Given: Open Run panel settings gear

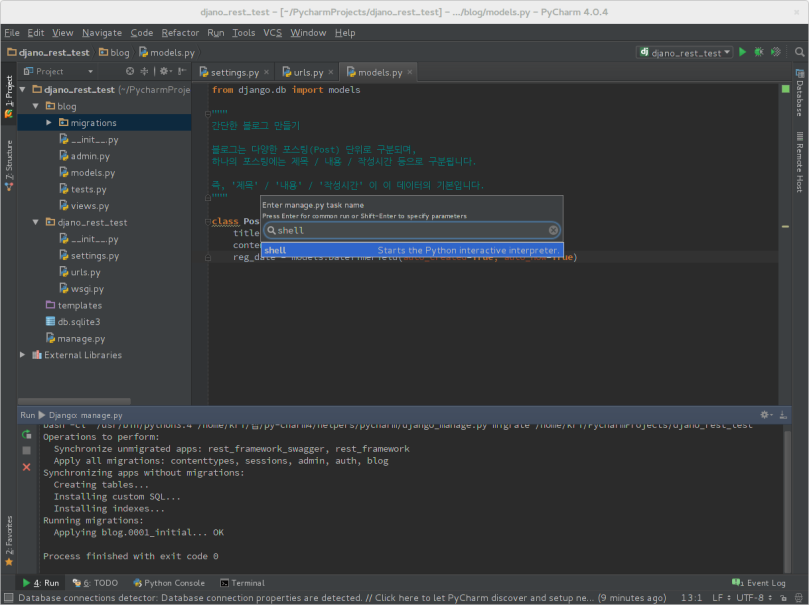Looking at the screenshot, I should point(766,415).
